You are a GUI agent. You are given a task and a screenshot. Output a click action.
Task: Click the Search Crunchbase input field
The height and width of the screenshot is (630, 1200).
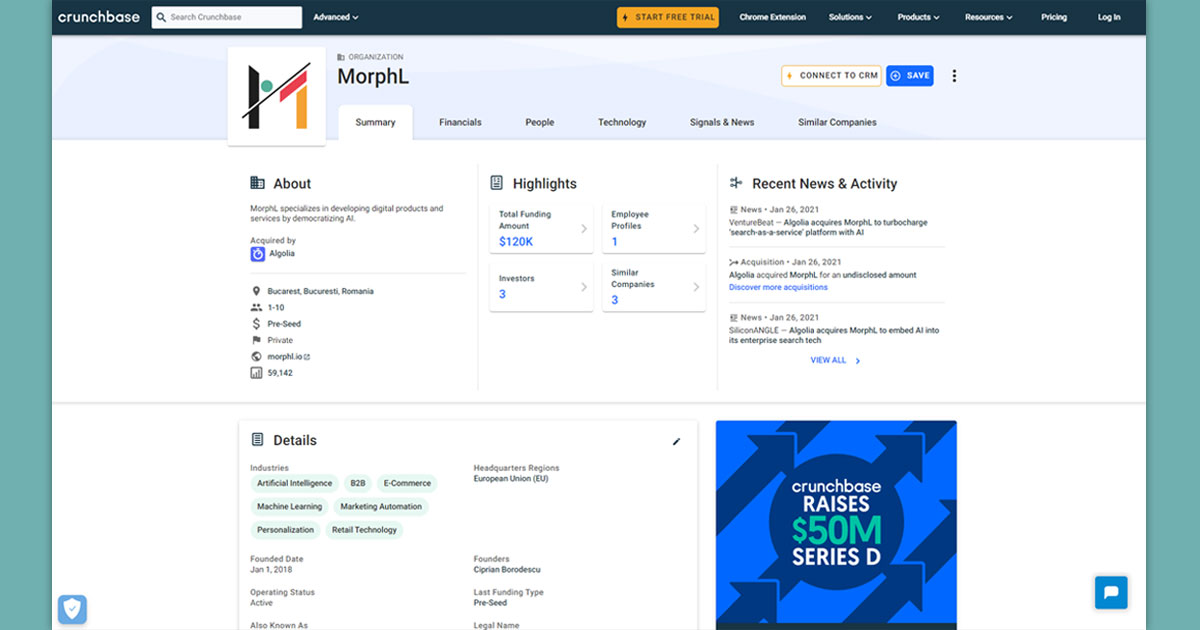point(227,17)
